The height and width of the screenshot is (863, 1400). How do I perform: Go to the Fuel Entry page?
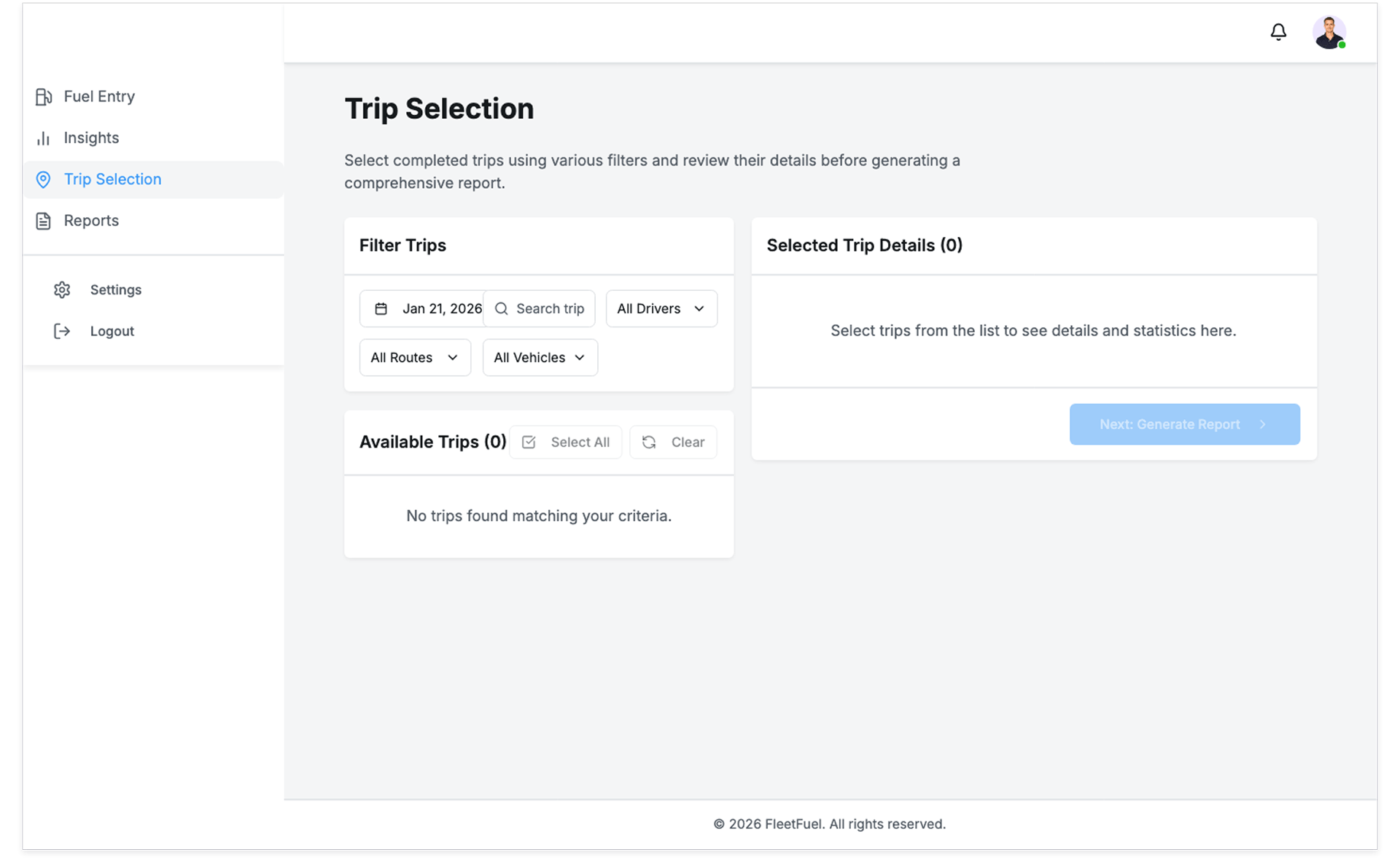click(x=99, y=97)
